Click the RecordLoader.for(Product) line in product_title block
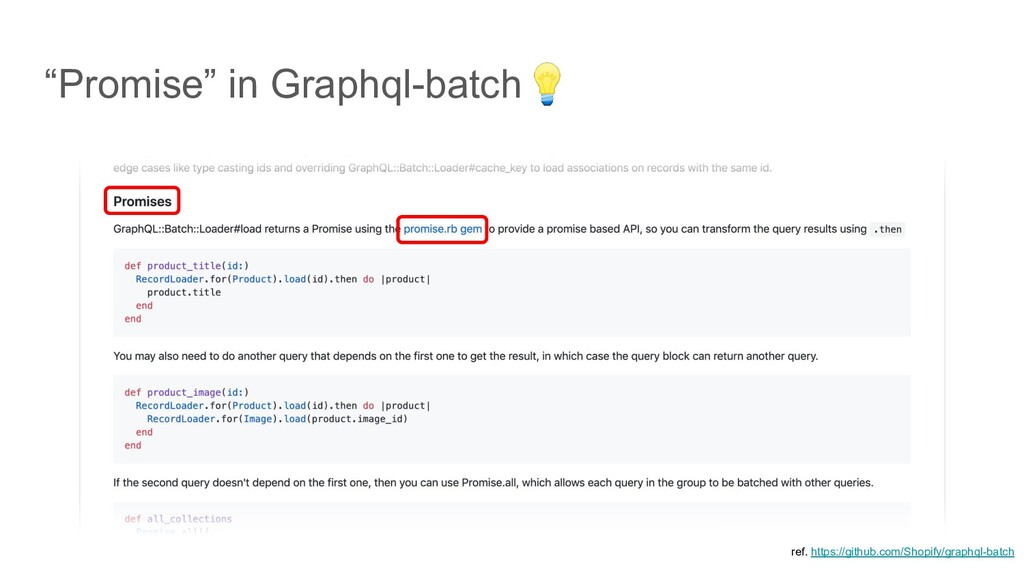 283,279
